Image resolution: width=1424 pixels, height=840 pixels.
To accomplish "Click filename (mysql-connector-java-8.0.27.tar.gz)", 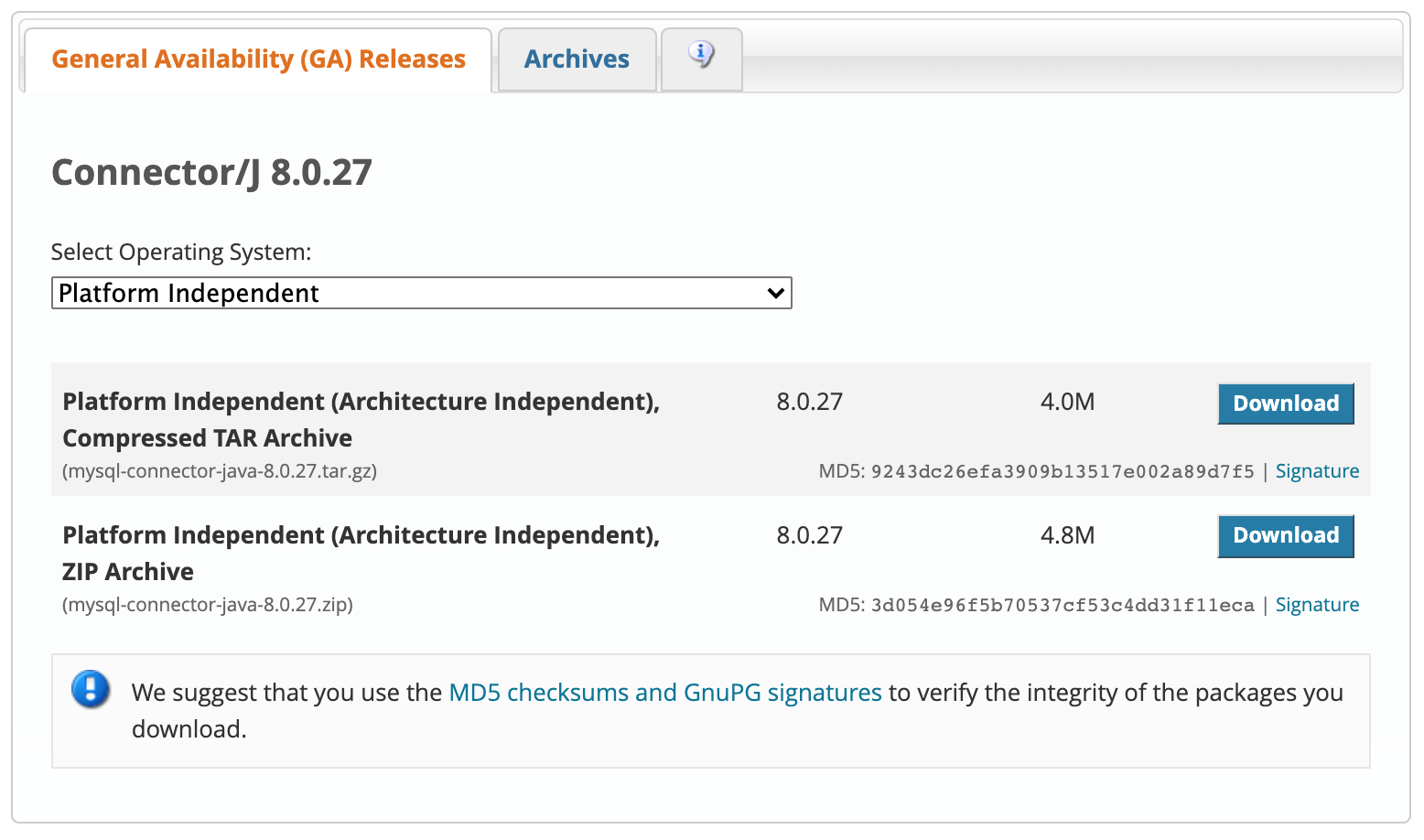I will [x=220, y=471].
